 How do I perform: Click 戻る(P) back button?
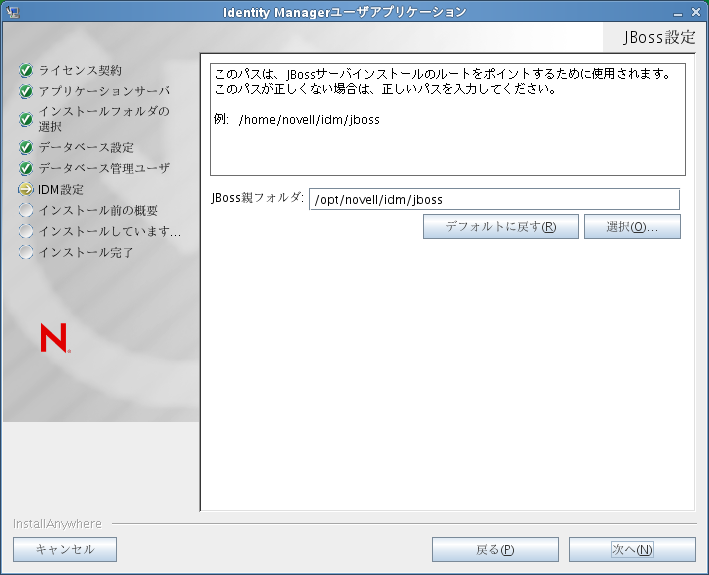point(495,549)
